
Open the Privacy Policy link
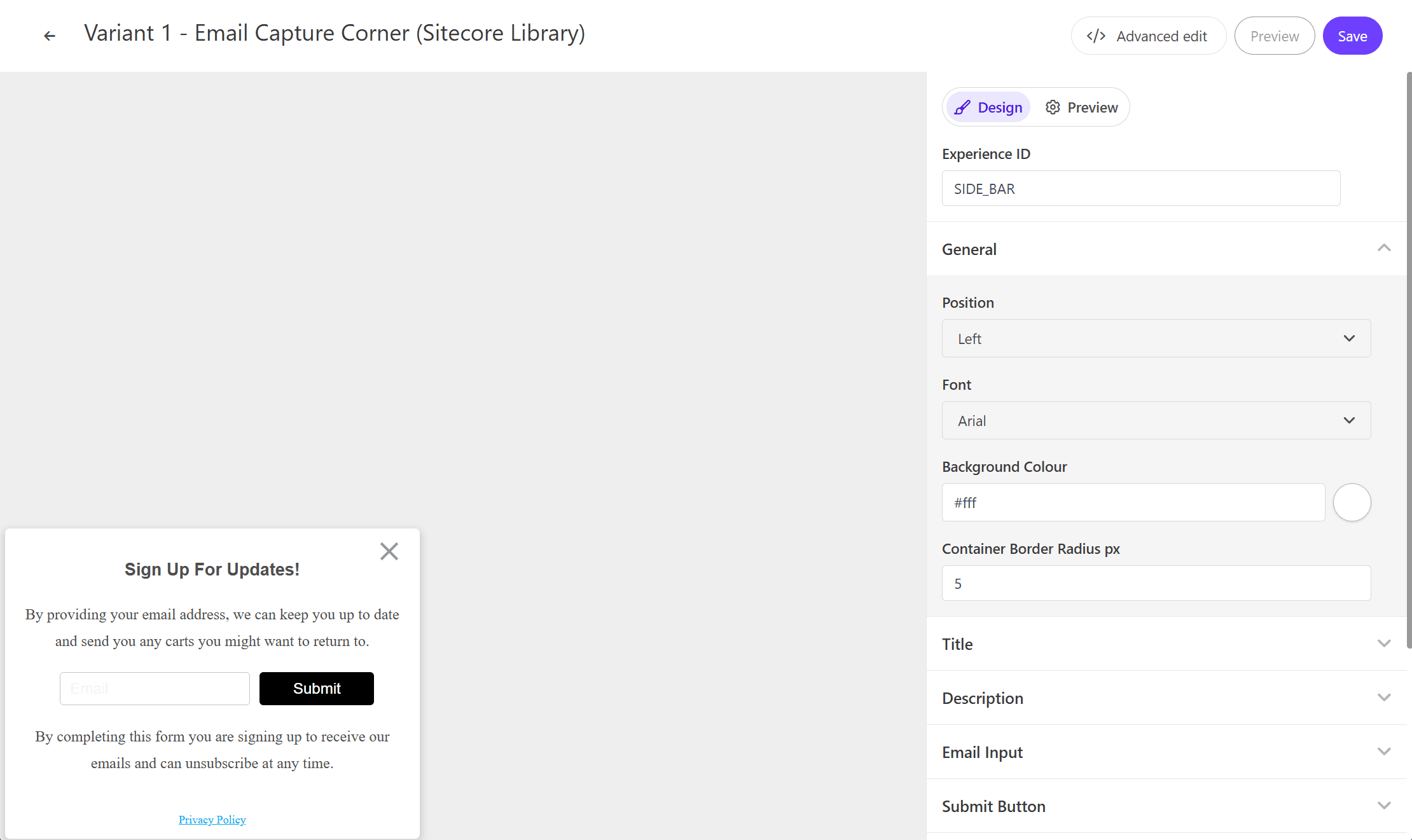point(212,820)
